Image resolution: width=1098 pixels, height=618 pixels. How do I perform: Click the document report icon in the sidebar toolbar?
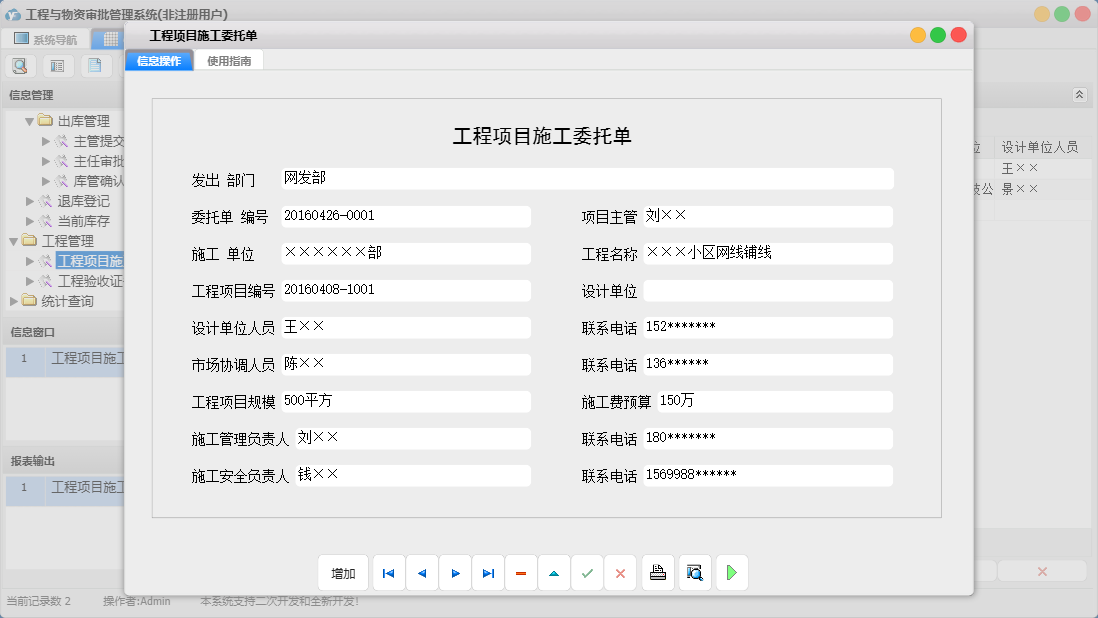pyautogui.click(x=95, y=64)
